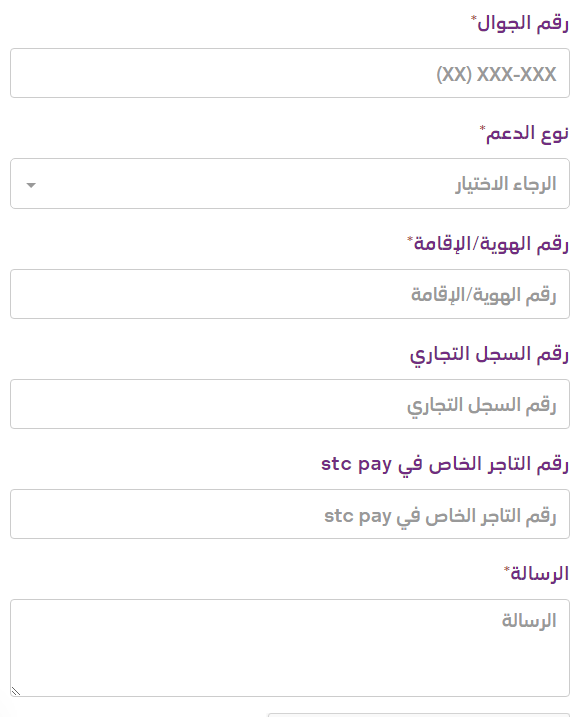The width and height of the screenshot is (586, 717).
Task: Select the الرجاء الاختيار placeholder text
Action: (x=506, y=184)
